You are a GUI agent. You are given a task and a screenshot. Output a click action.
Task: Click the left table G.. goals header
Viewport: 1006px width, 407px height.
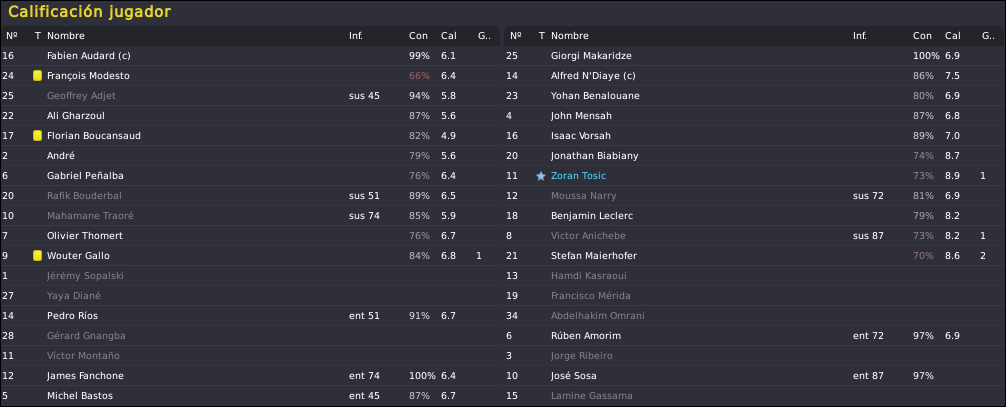point(484,36)
